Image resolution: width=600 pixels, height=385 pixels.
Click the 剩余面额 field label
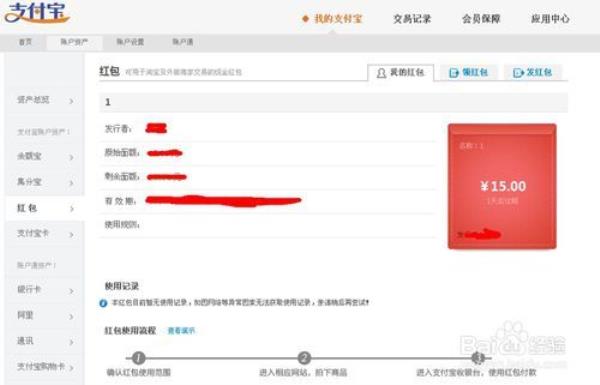pos(122,176)
